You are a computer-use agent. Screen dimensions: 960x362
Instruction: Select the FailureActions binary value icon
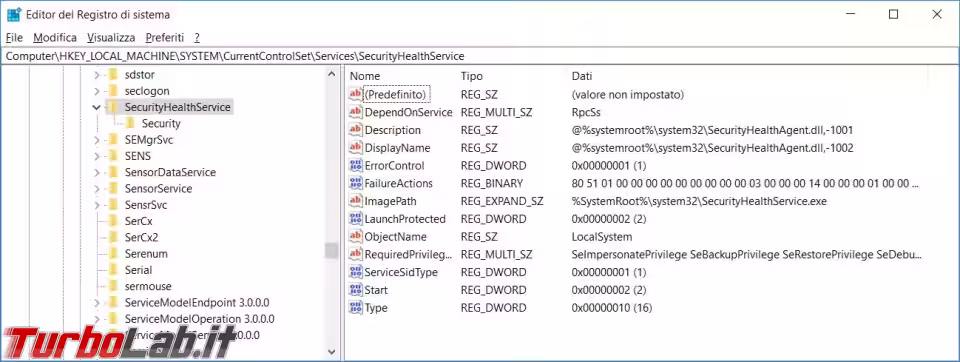[356, 183]
